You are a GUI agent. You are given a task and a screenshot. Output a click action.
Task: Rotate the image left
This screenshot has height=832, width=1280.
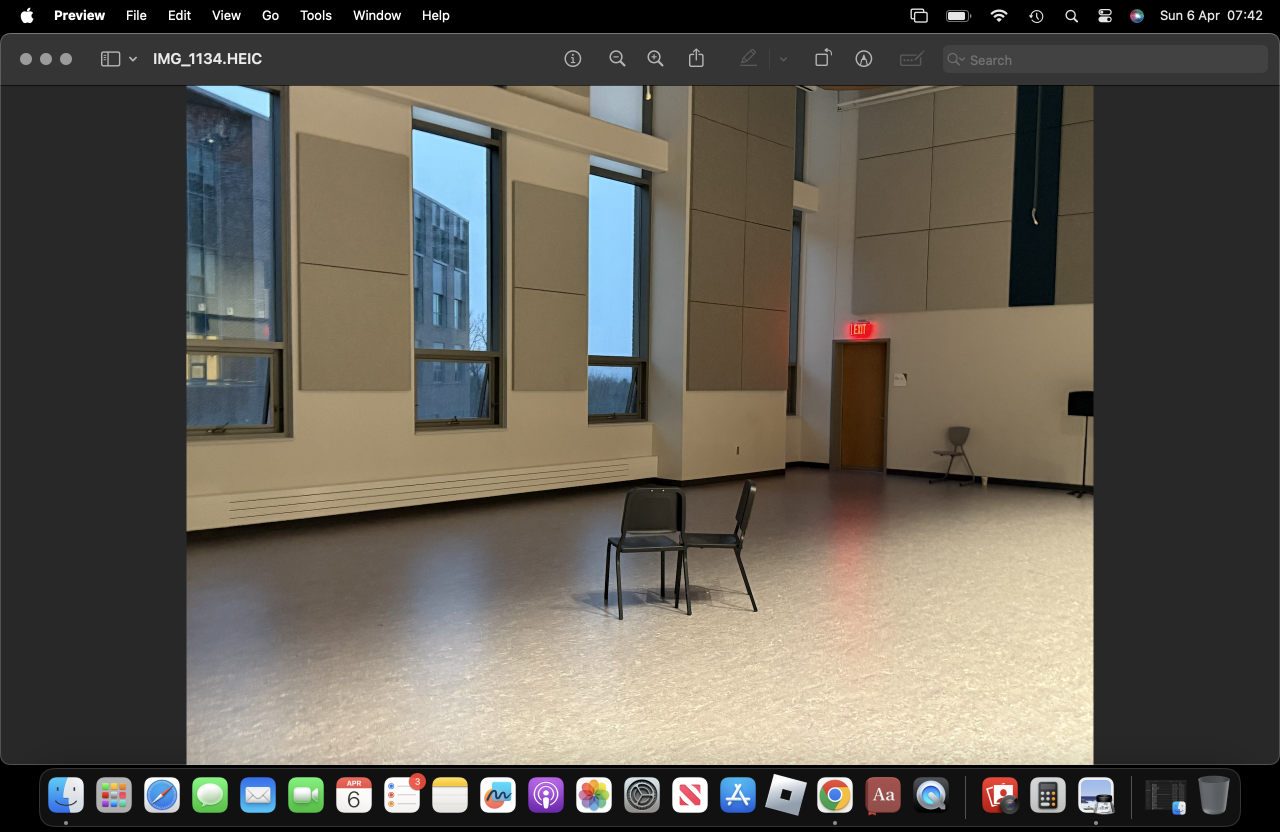click(x=822, y=59)
